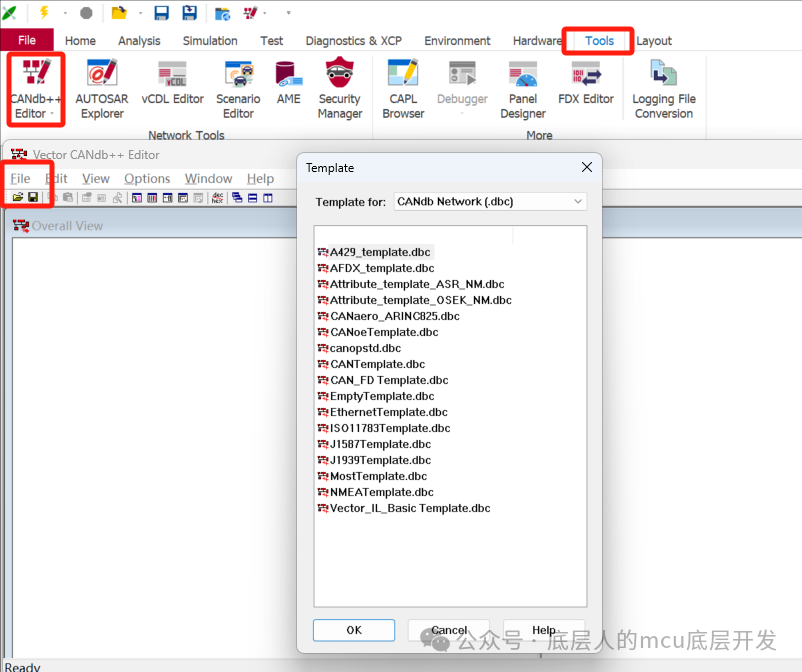Click the green CANoe application icon
802x672 pixels.
tap(10, 12)
